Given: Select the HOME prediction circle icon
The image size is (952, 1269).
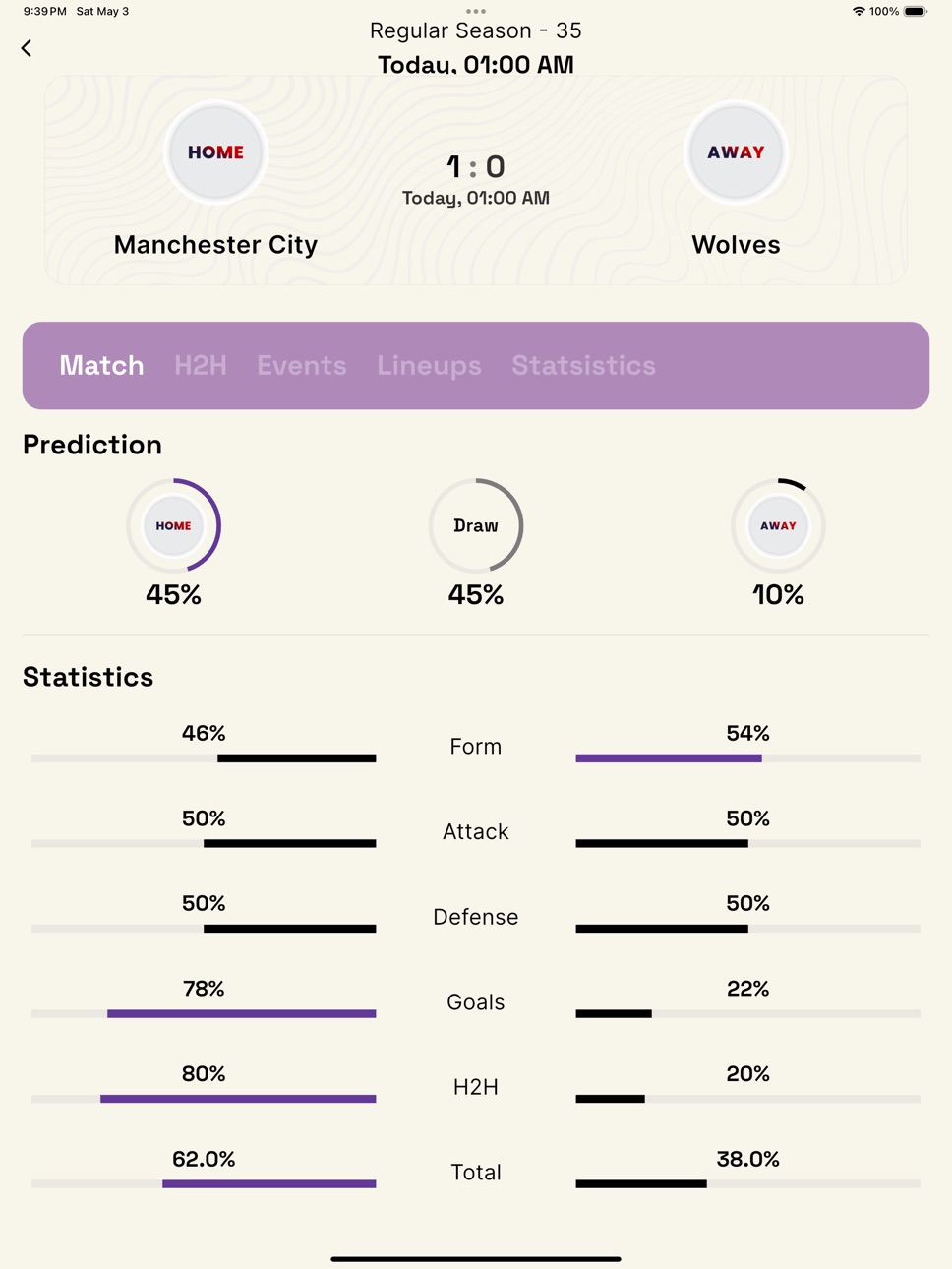Looking at the screenshot, I should [174, 526].
